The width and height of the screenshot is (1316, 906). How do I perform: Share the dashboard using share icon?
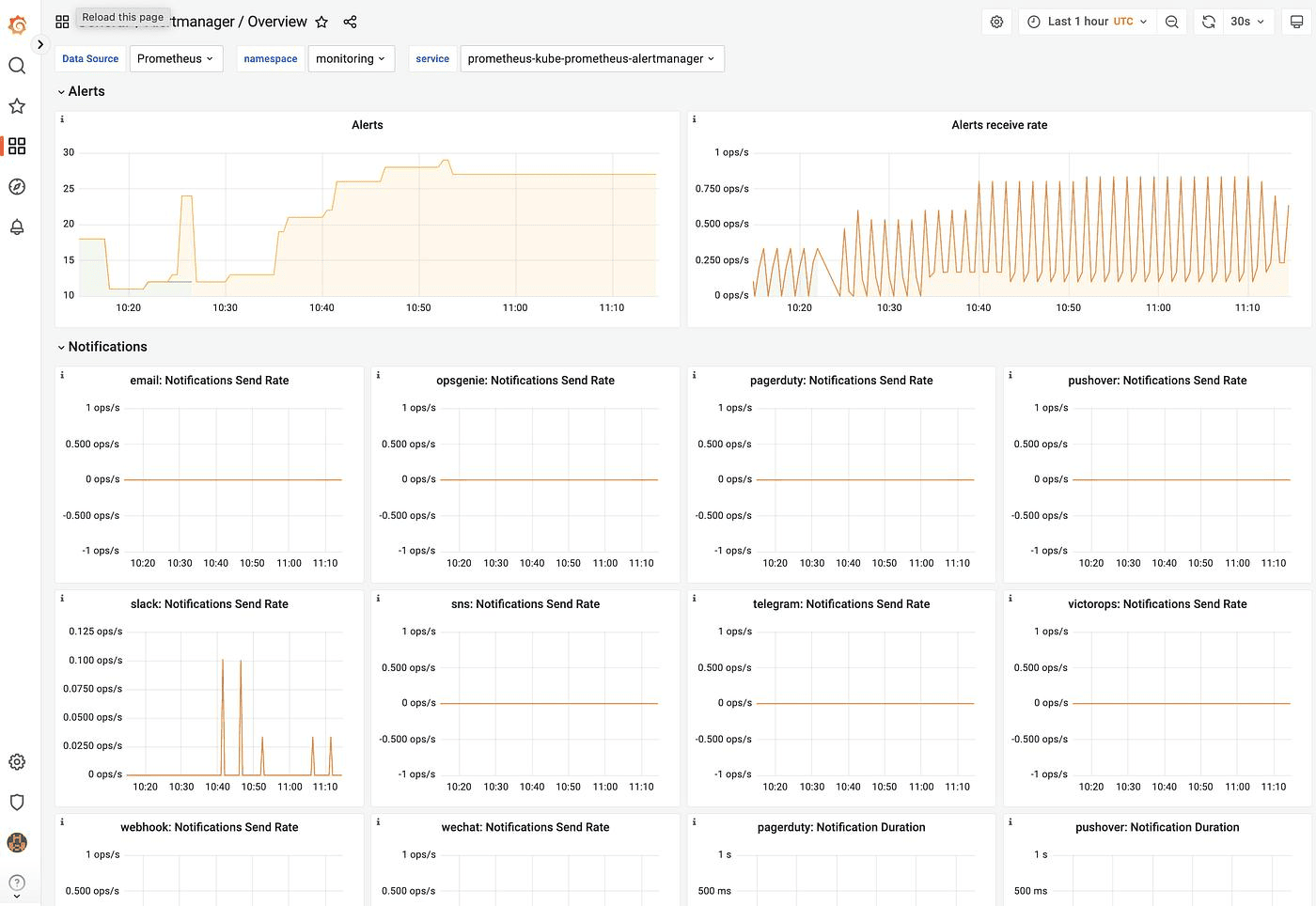350,22
